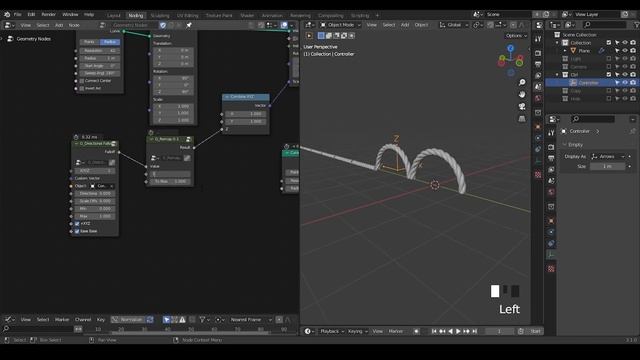
Task: Click Combine XYZ node header
Action: tap(246, 97)
